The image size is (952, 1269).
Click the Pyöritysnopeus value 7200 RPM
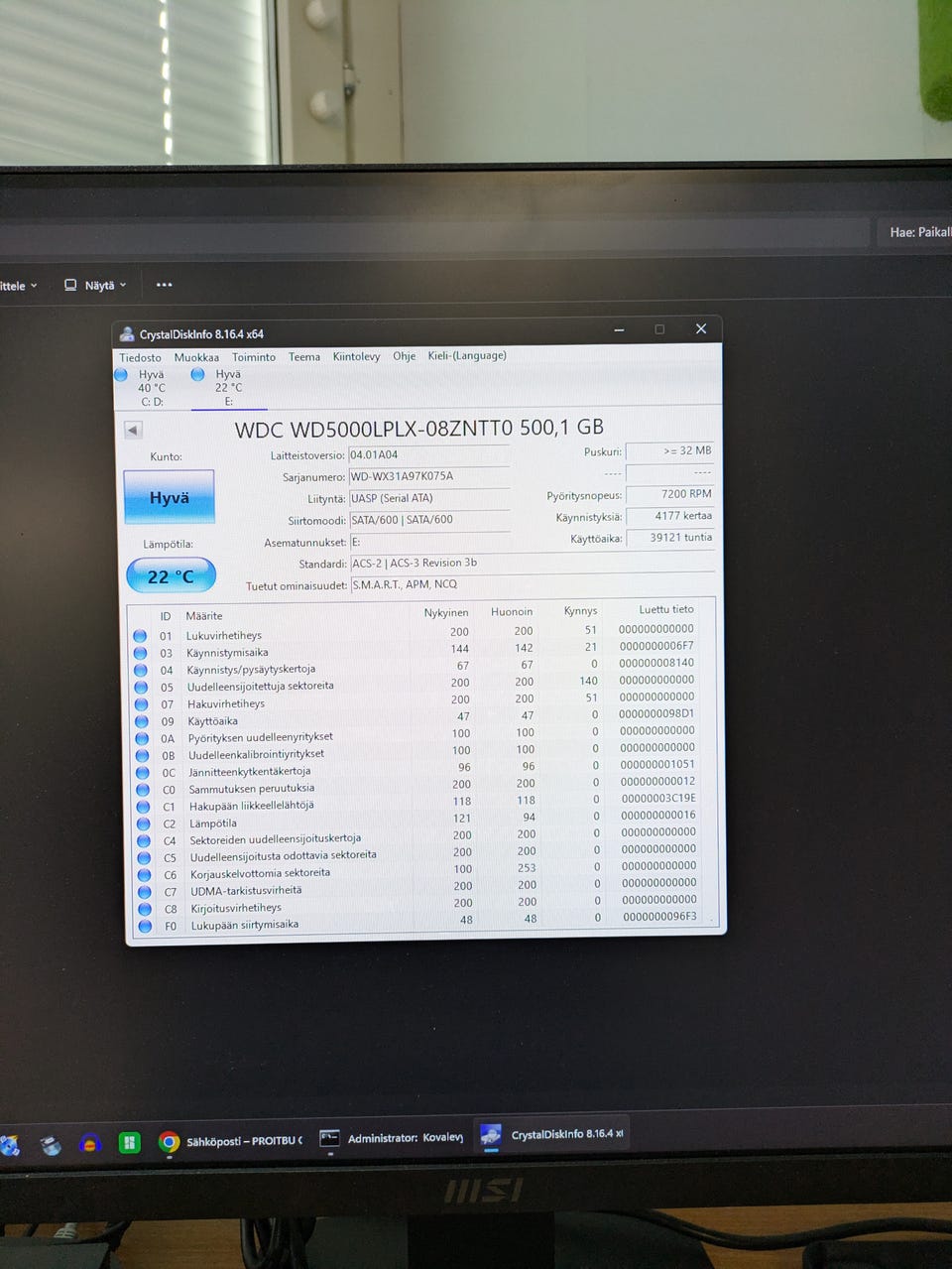(670, 494)
